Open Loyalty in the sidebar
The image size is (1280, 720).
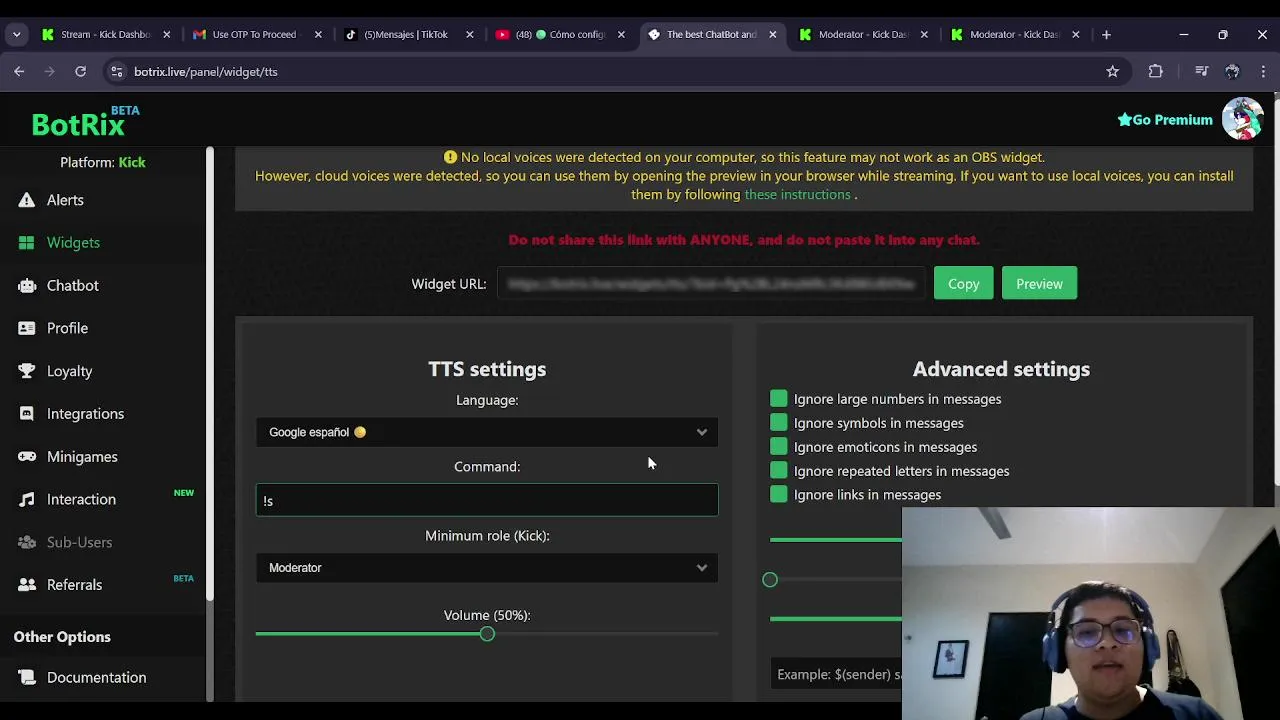[x=70, y=371]
